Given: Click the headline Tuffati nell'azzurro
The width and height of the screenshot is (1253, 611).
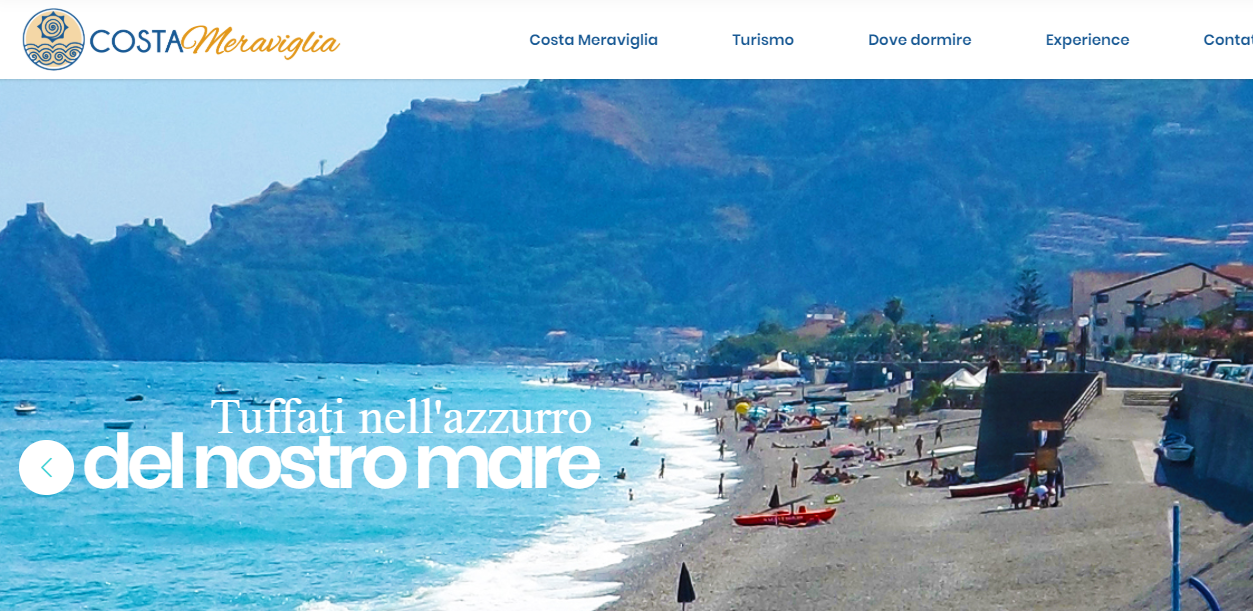Looking at the screenshot, I should [x=401, y=417].
